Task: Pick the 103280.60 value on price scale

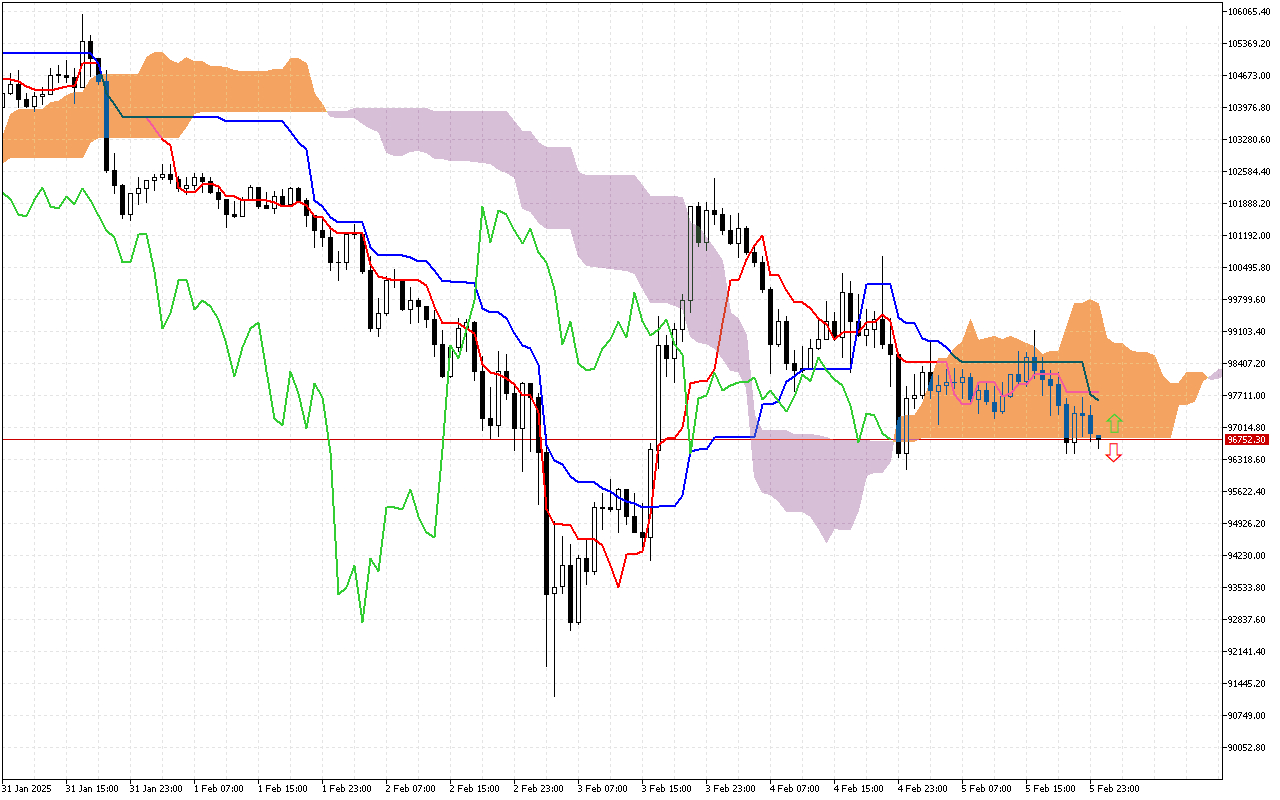Action: pos(1250,140)
